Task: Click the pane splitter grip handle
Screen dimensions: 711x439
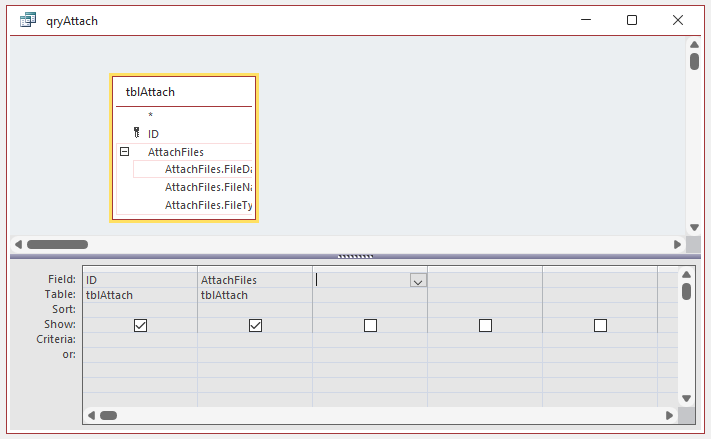Action: point(356,256)
